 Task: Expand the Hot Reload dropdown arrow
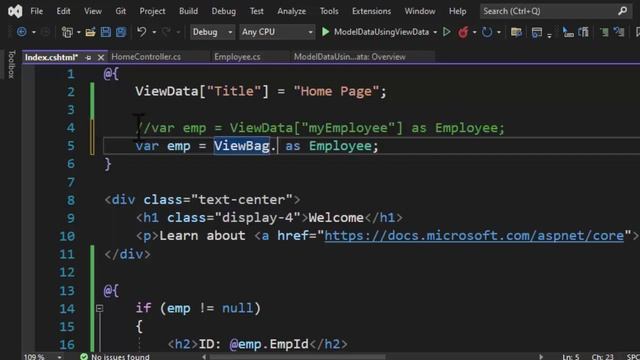(x=474, y=32)
